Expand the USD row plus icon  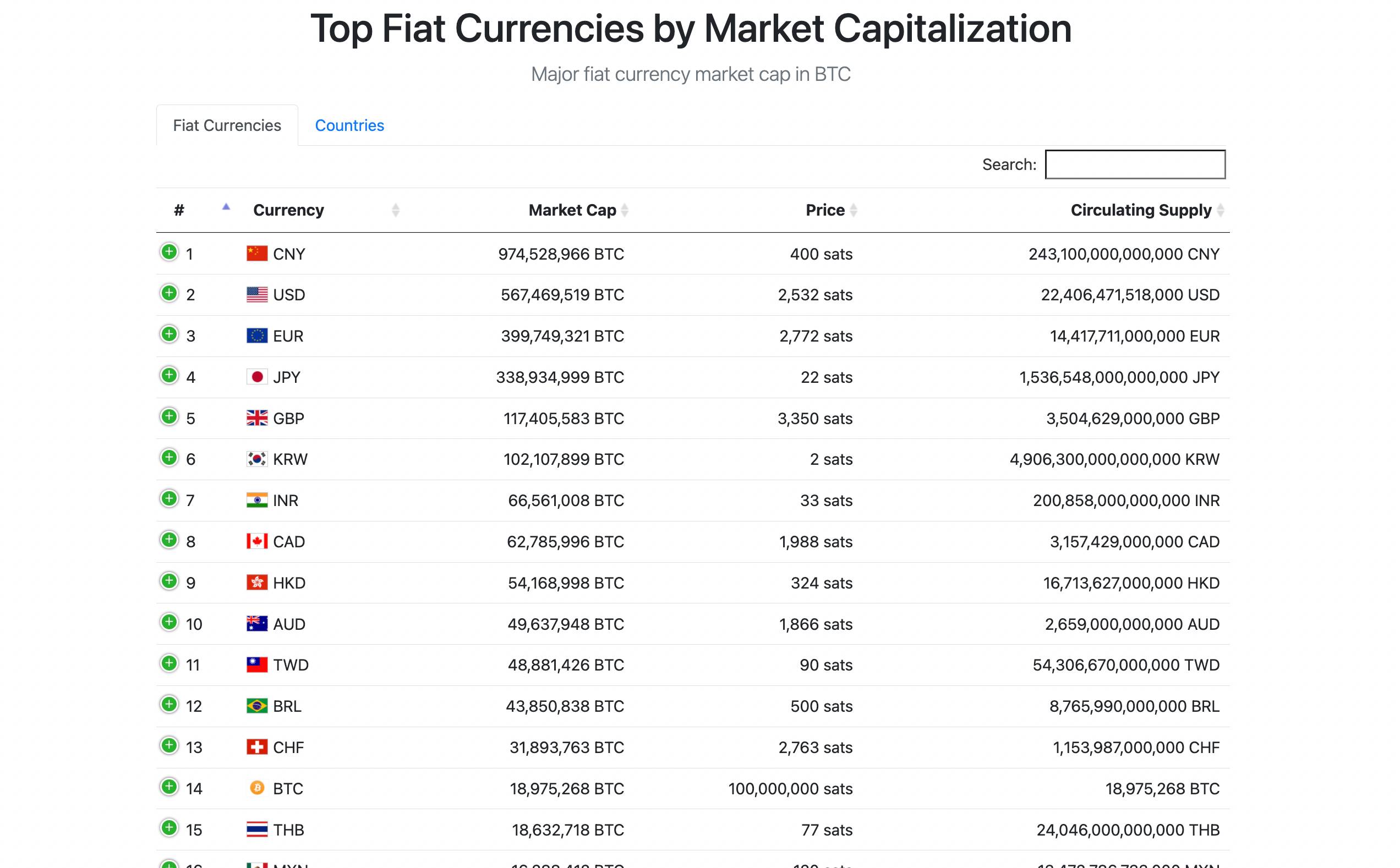[x=169, y=293]
